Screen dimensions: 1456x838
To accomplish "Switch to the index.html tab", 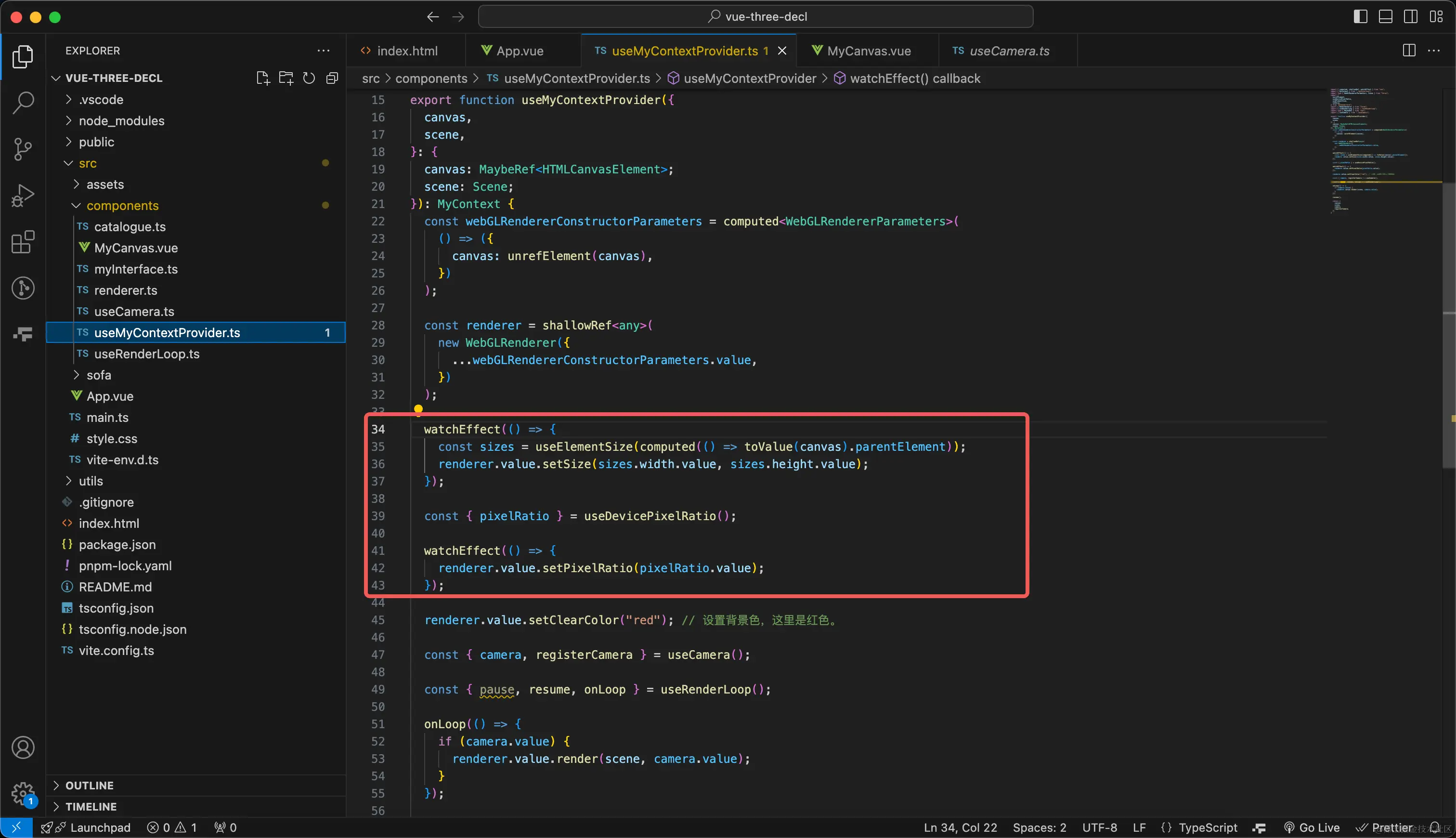I will click(407, 51).
